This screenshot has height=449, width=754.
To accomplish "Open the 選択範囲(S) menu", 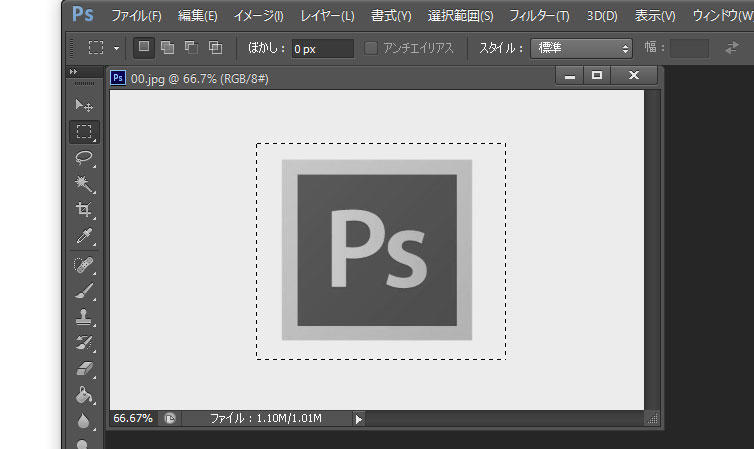I will tap(461, 16).
